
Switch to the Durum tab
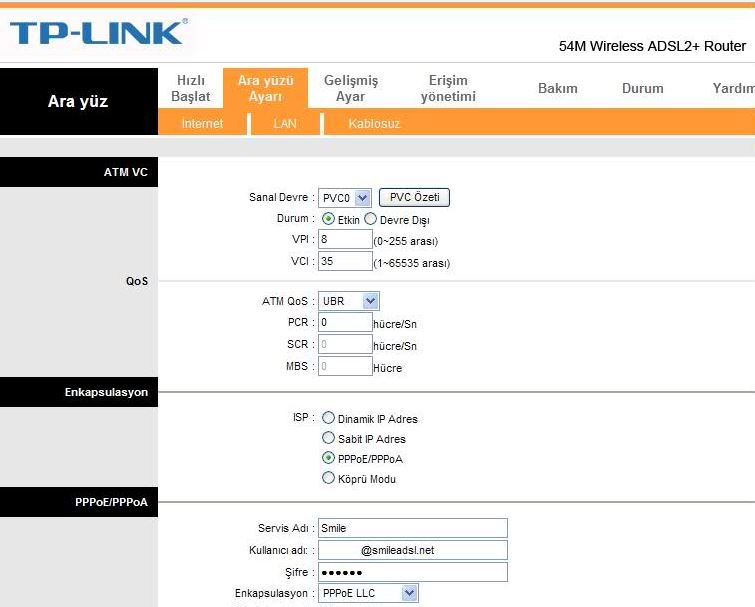[642, 88]
